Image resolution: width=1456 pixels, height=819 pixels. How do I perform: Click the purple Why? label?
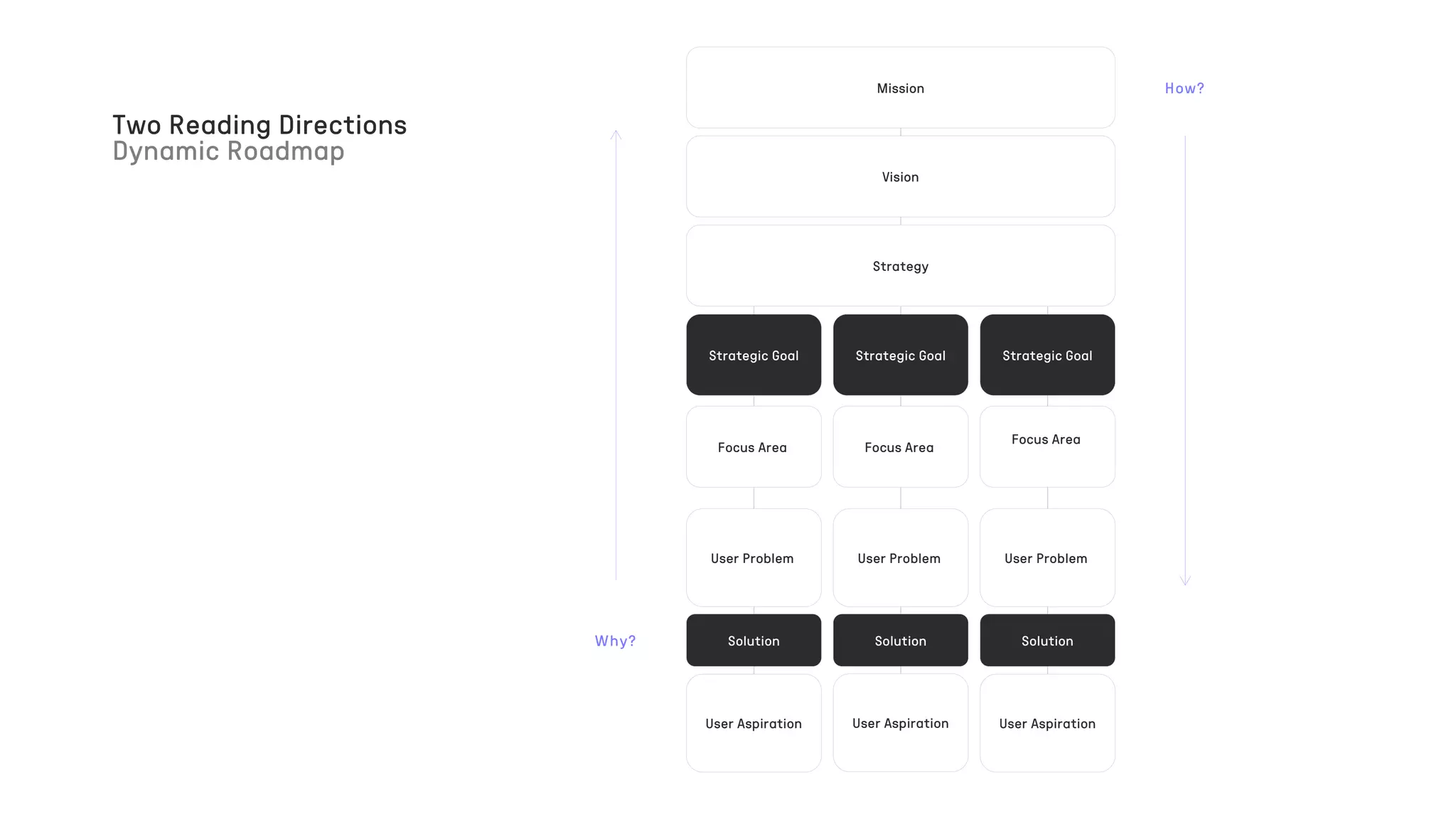[x=615, y=641]
